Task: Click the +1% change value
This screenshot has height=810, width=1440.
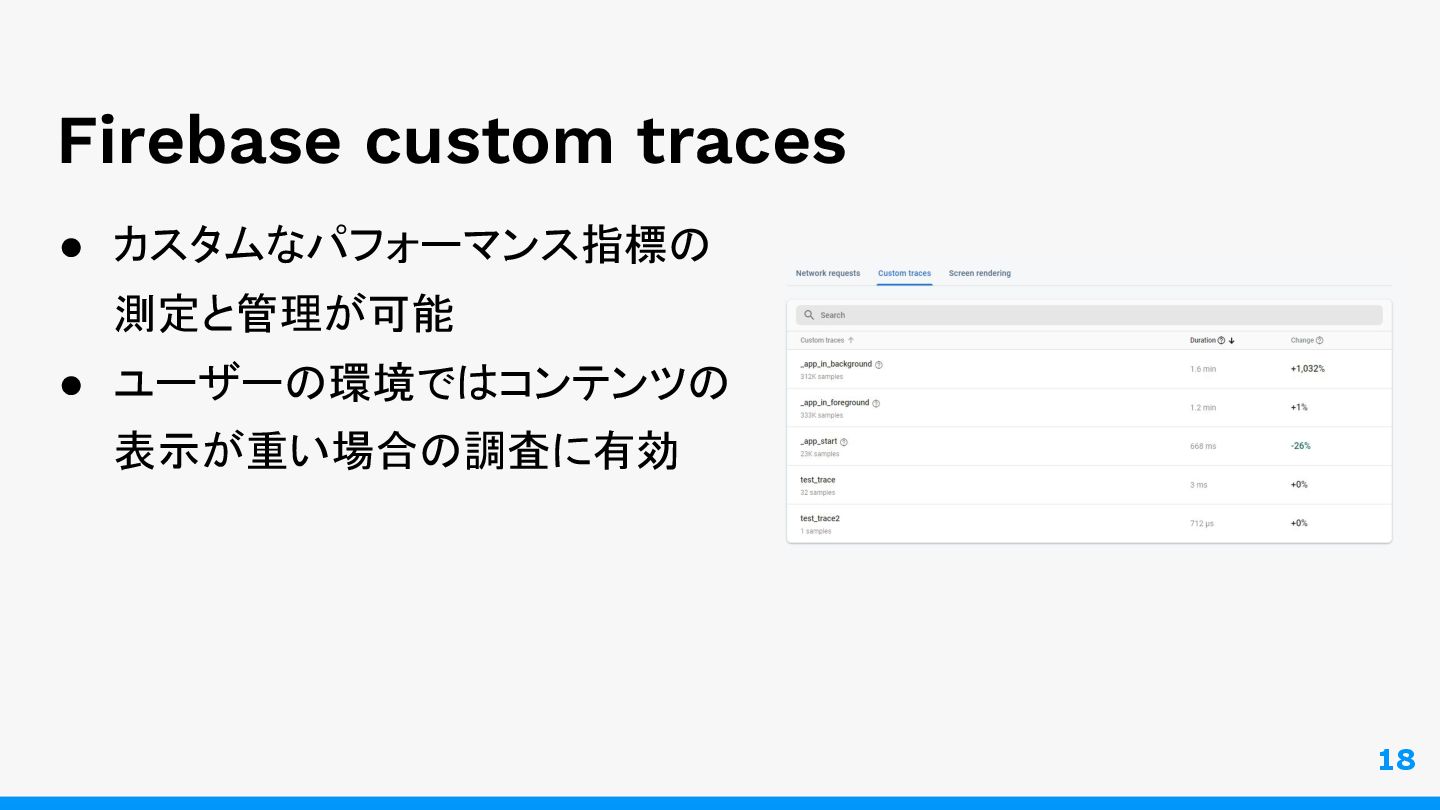Action: click(1299, 407)
